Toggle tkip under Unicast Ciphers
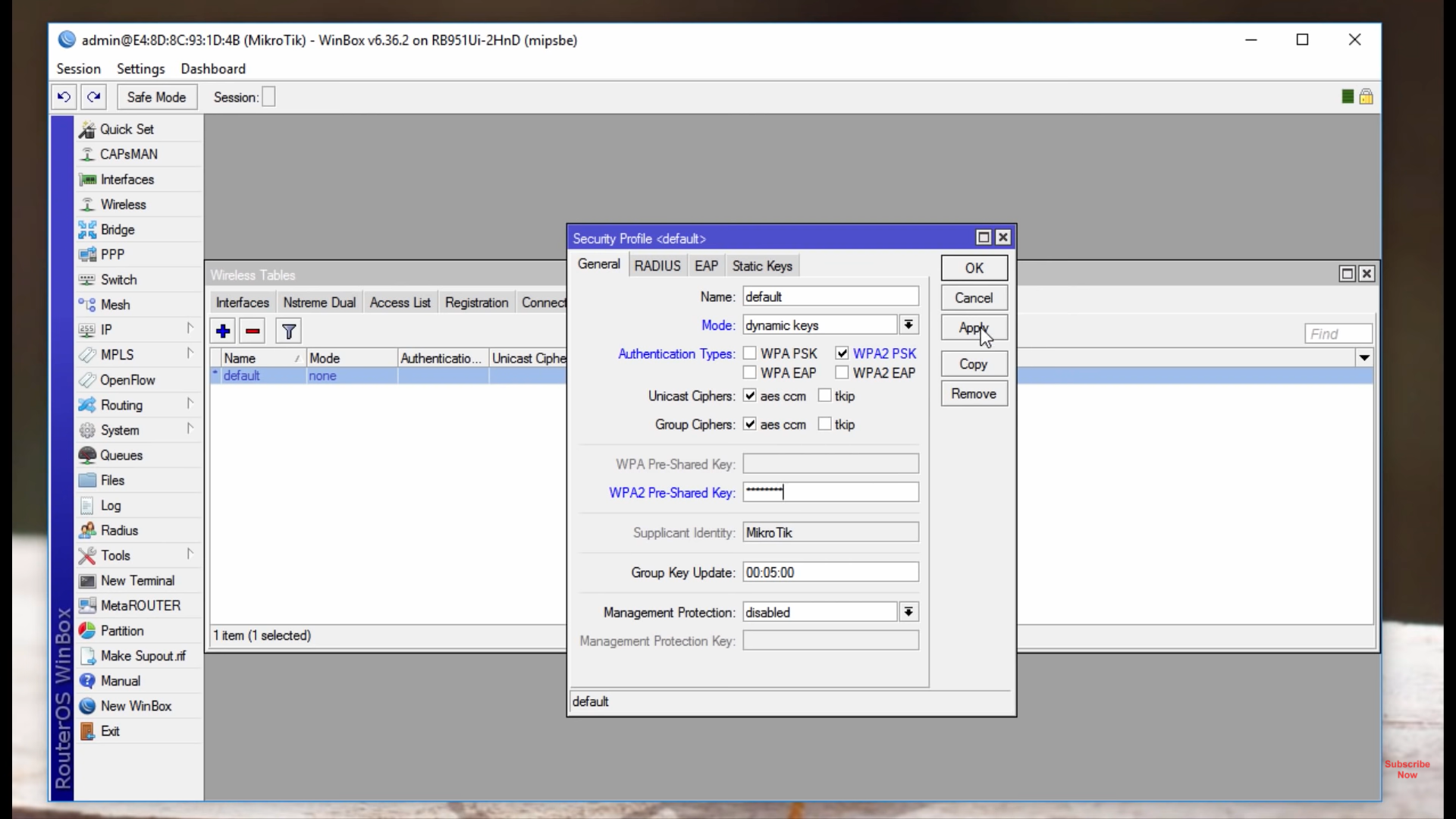The image size is (1456, 819). [825, 396]
